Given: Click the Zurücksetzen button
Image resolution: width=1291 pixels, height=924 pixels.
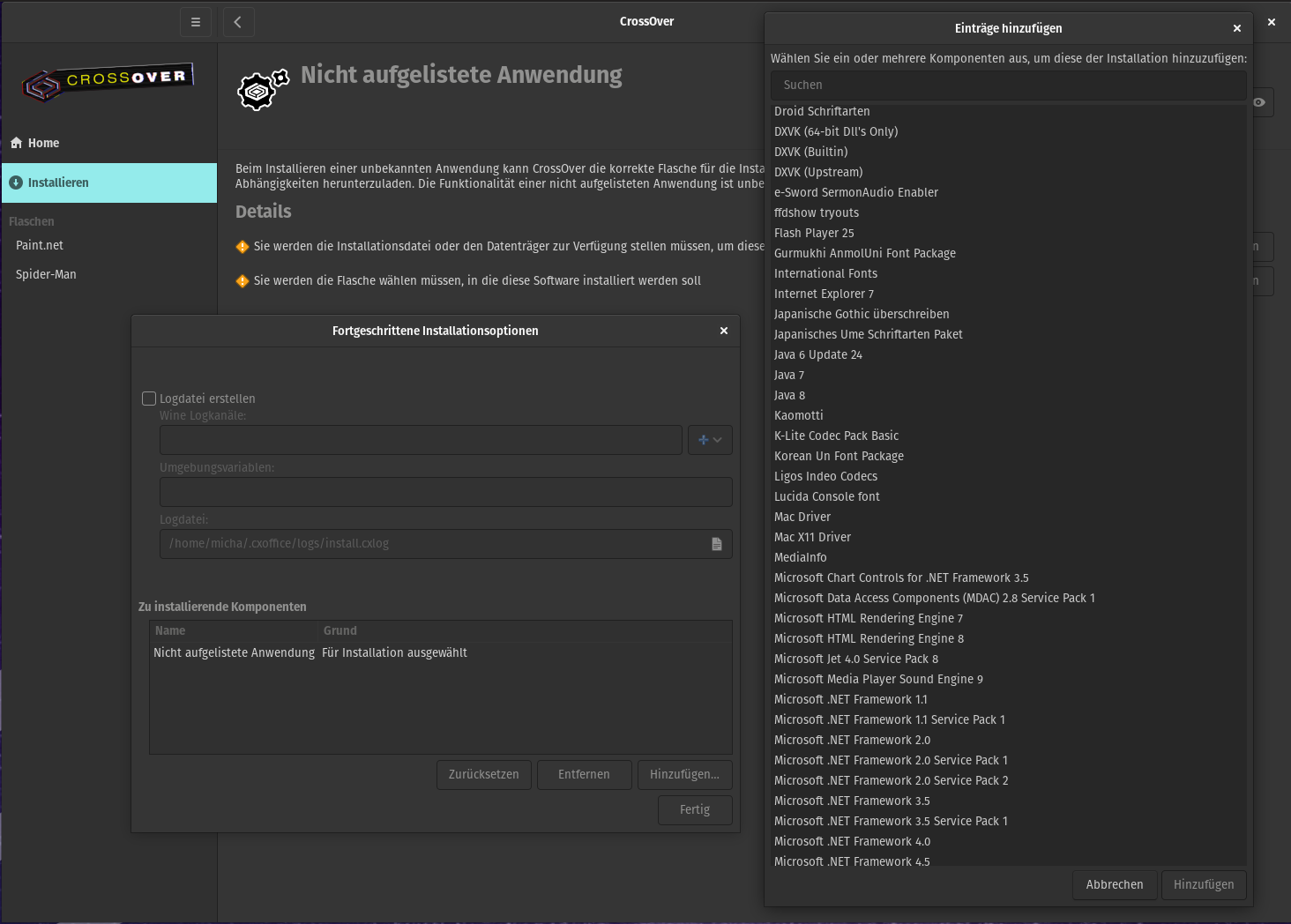Looking at the screenshot, I should pyautogui.click(x=483, y=774).
